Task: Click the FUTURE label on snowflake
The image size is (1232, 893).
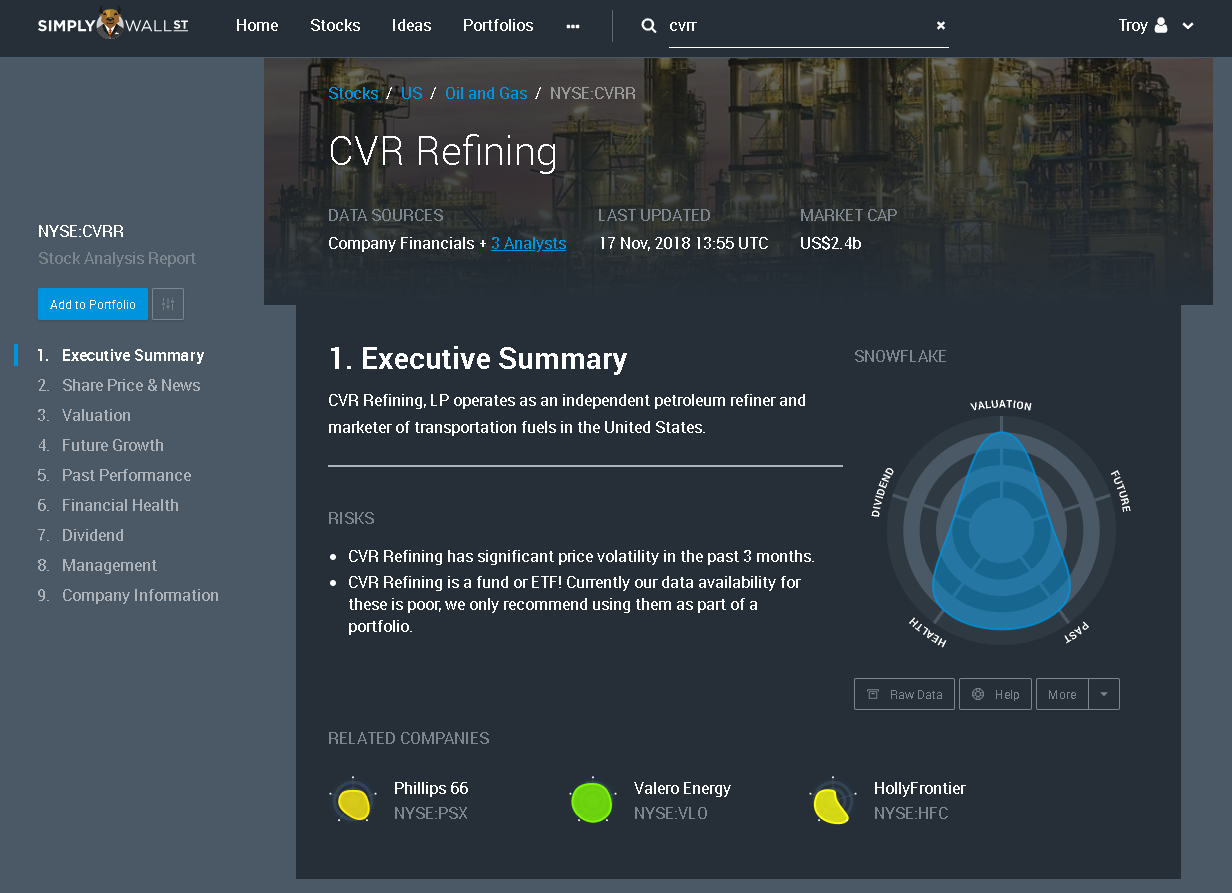Action: 1120,490
